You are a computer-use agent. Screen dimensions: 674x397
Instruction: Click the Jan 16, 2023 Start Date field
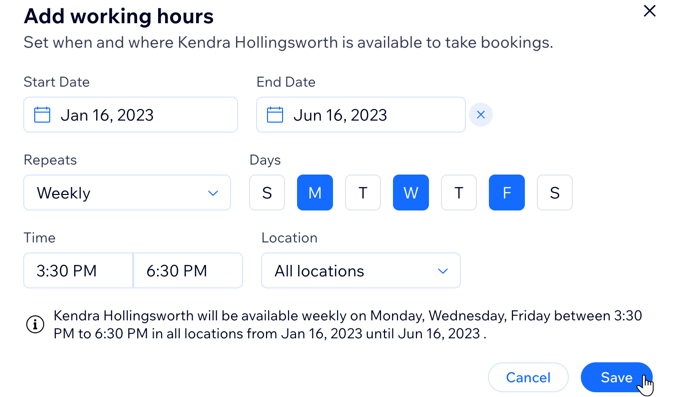click(x=131, y=115)
